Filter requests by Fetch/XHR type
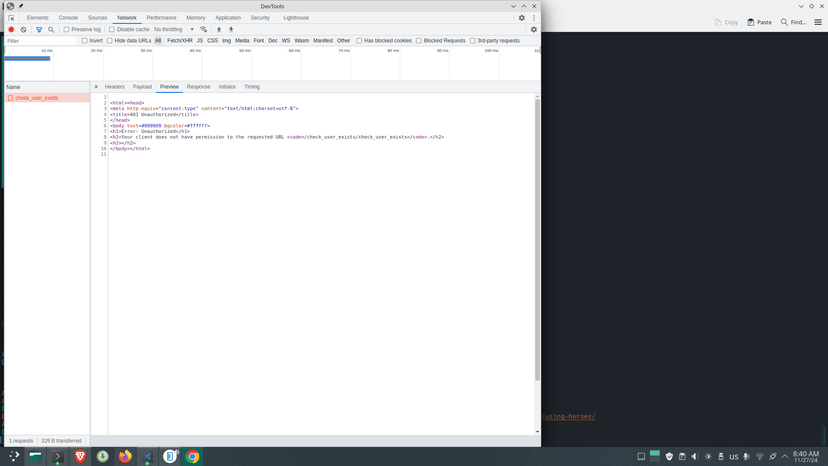 [x=180, y=41]
